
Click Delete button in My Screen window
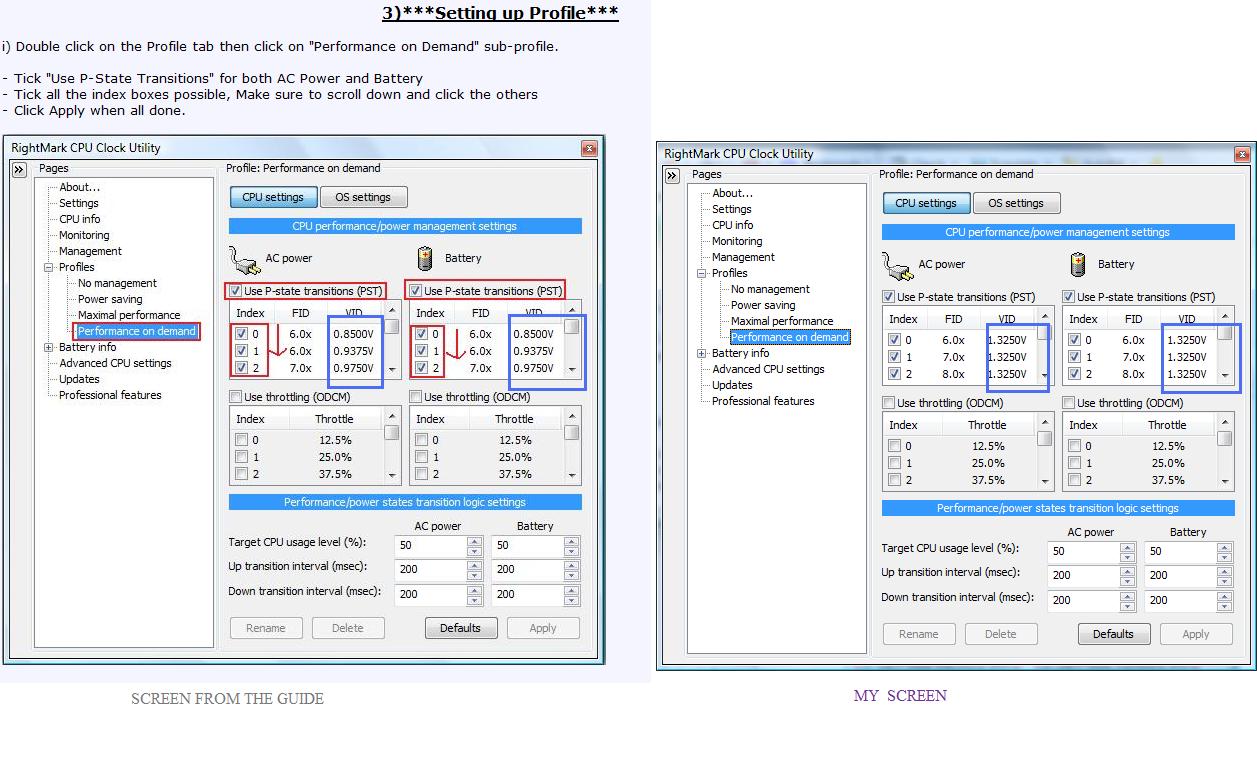click(x=1001, y=634)
